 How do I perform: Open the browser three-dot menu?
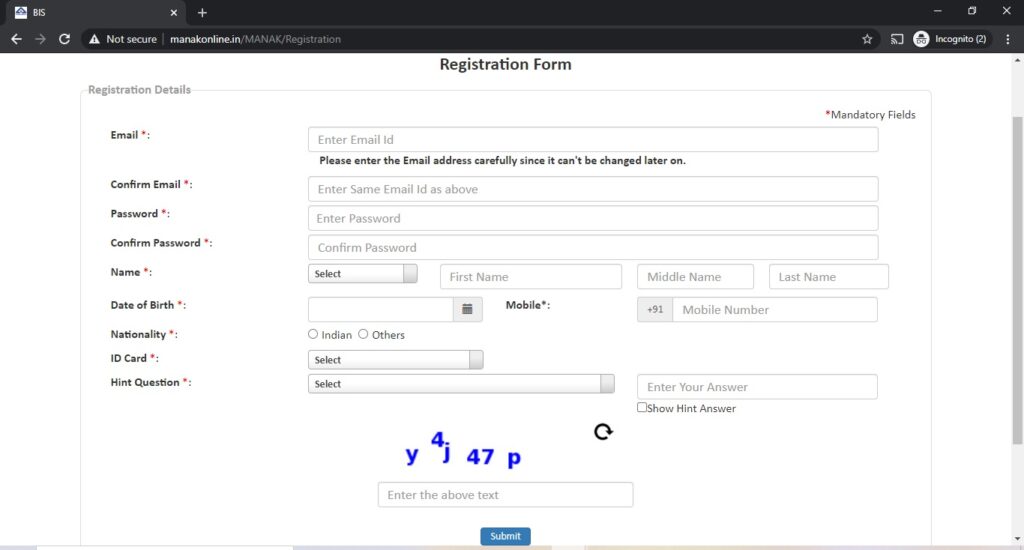click(x=1008, y=39)
